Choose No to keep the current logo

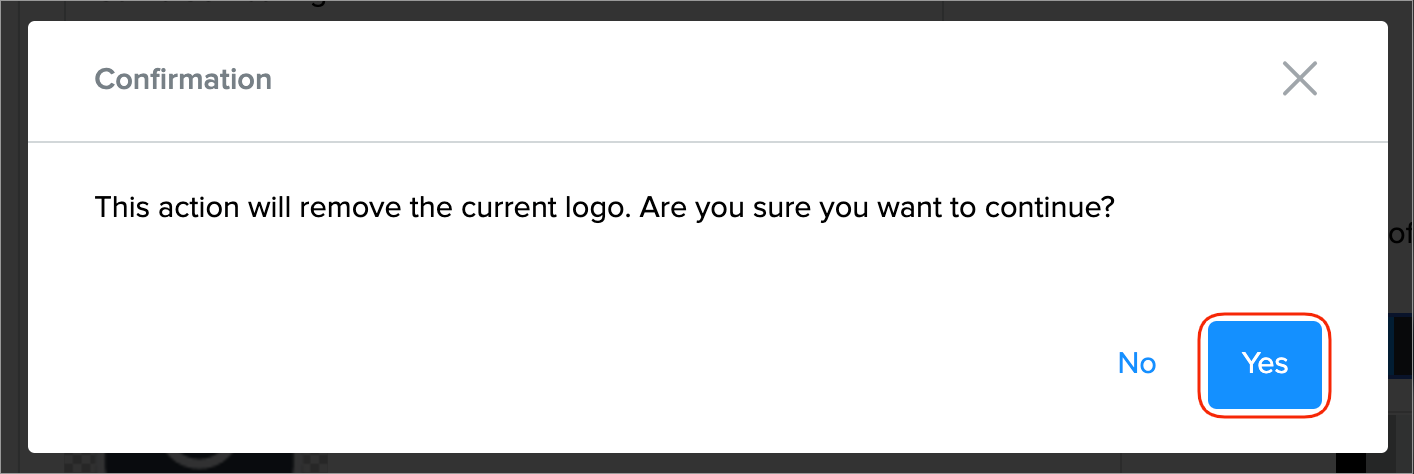[x=1137, y=364]
